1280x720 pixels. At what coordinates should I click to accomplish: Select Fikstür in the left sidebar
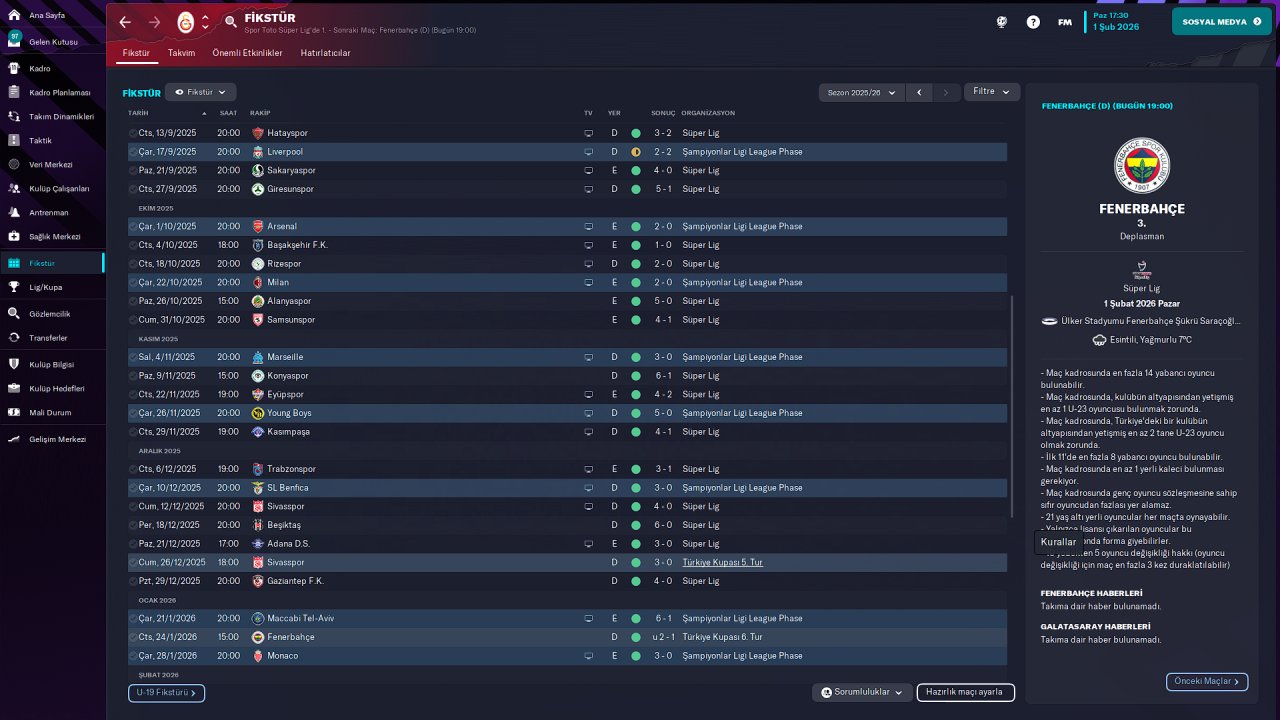(x=52, y=263)
